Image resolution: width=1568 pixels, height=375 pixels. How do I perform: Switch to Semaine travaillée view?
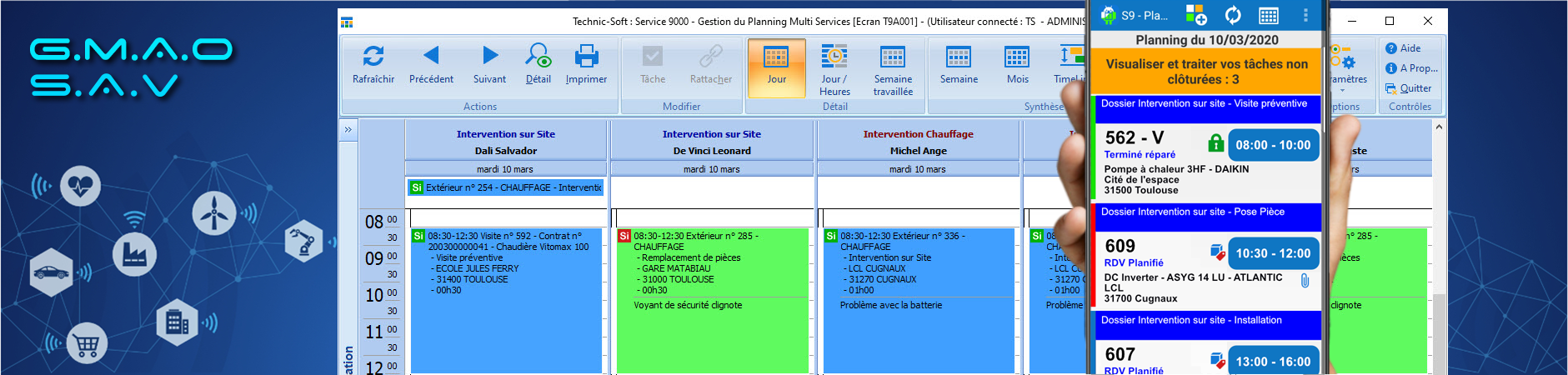point(893,68)
